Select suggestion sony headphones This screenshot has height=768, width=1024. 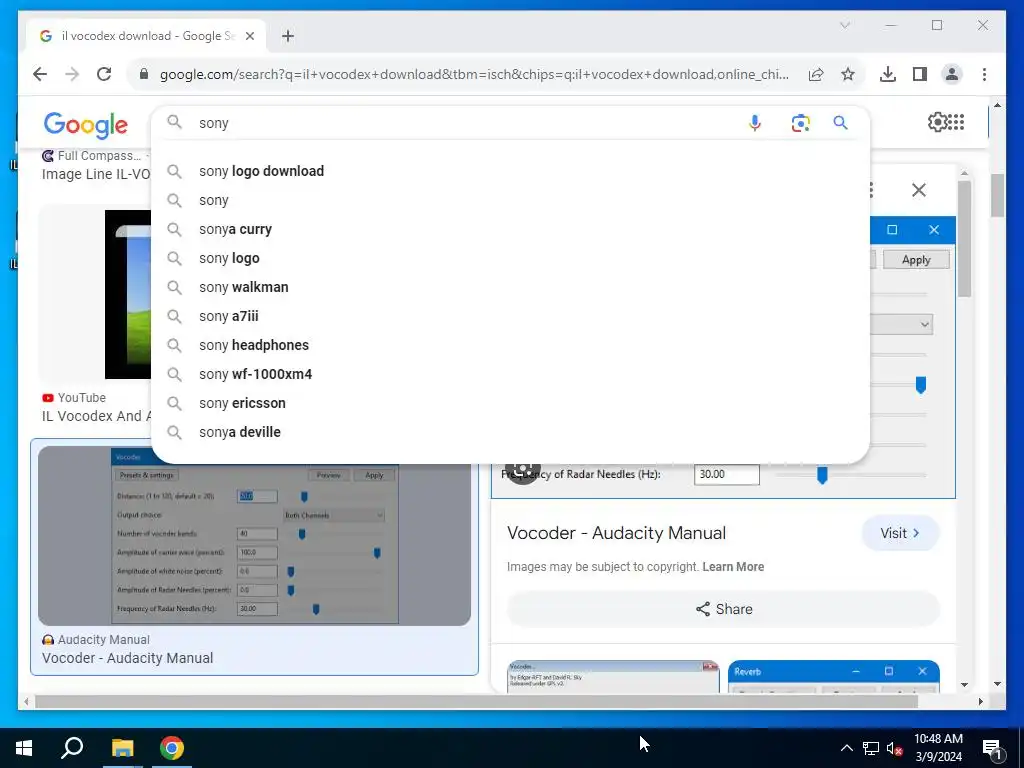[510, 345]
